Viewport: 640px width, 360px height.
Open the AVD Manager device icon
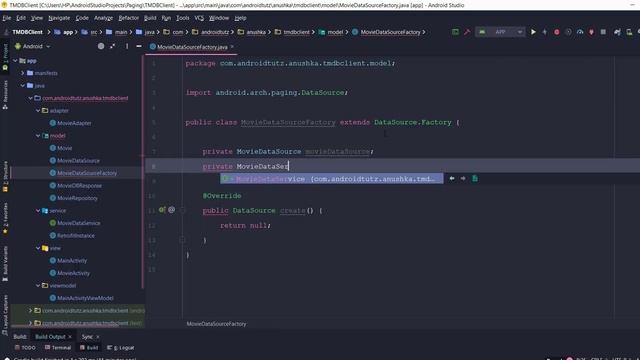tap(629, 32)
